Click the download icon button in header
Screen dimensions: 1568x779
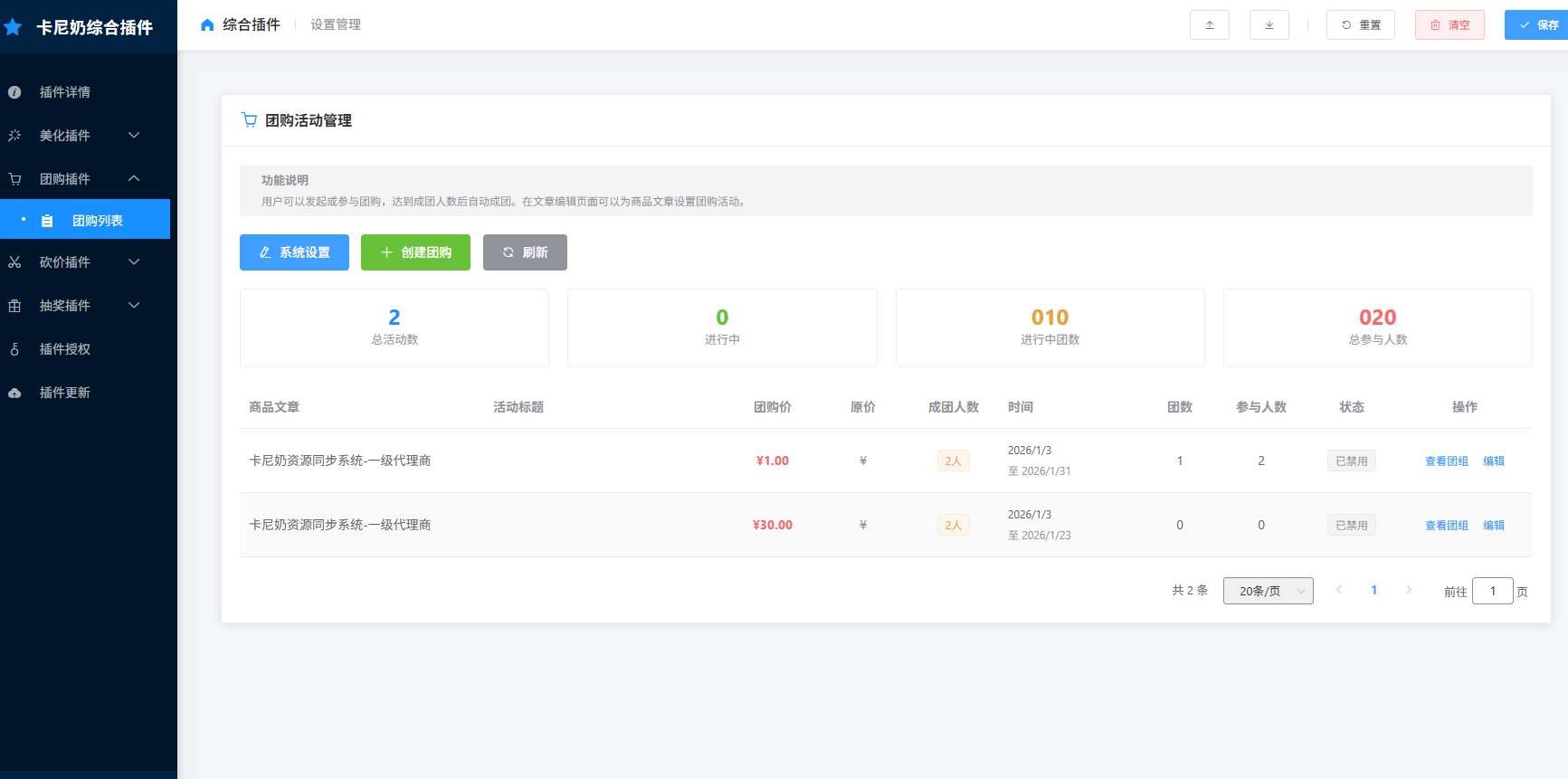coord(1269,25)
